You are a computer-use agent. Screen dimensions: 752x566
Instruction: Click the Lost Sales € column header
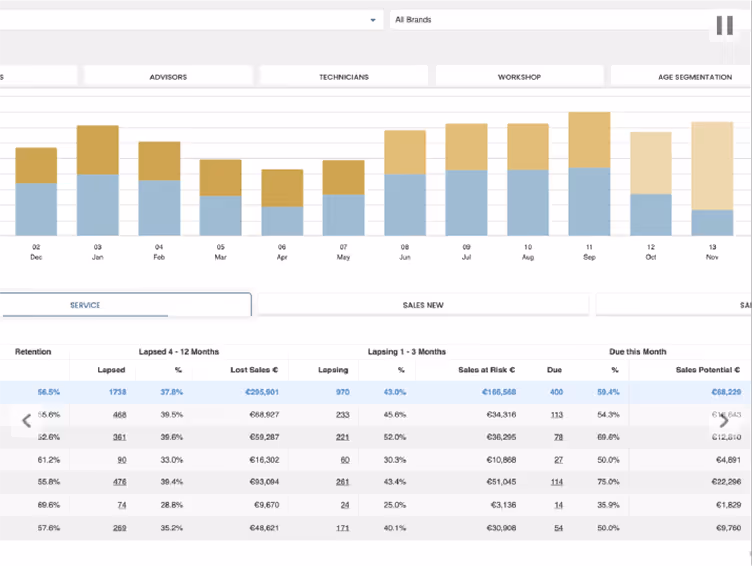[x=254, y=370]
